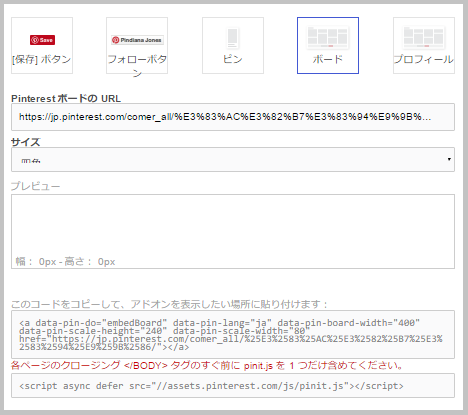Click the プレビュー label

pos(36,186)
